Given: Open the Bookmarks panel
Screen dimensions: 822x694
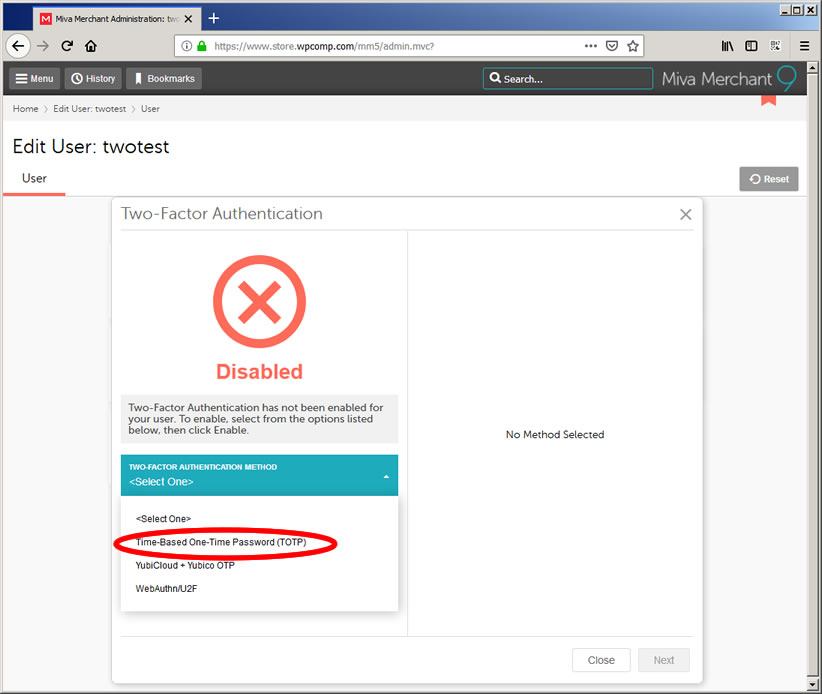Looking at the screenshot, I should (164, 79).
